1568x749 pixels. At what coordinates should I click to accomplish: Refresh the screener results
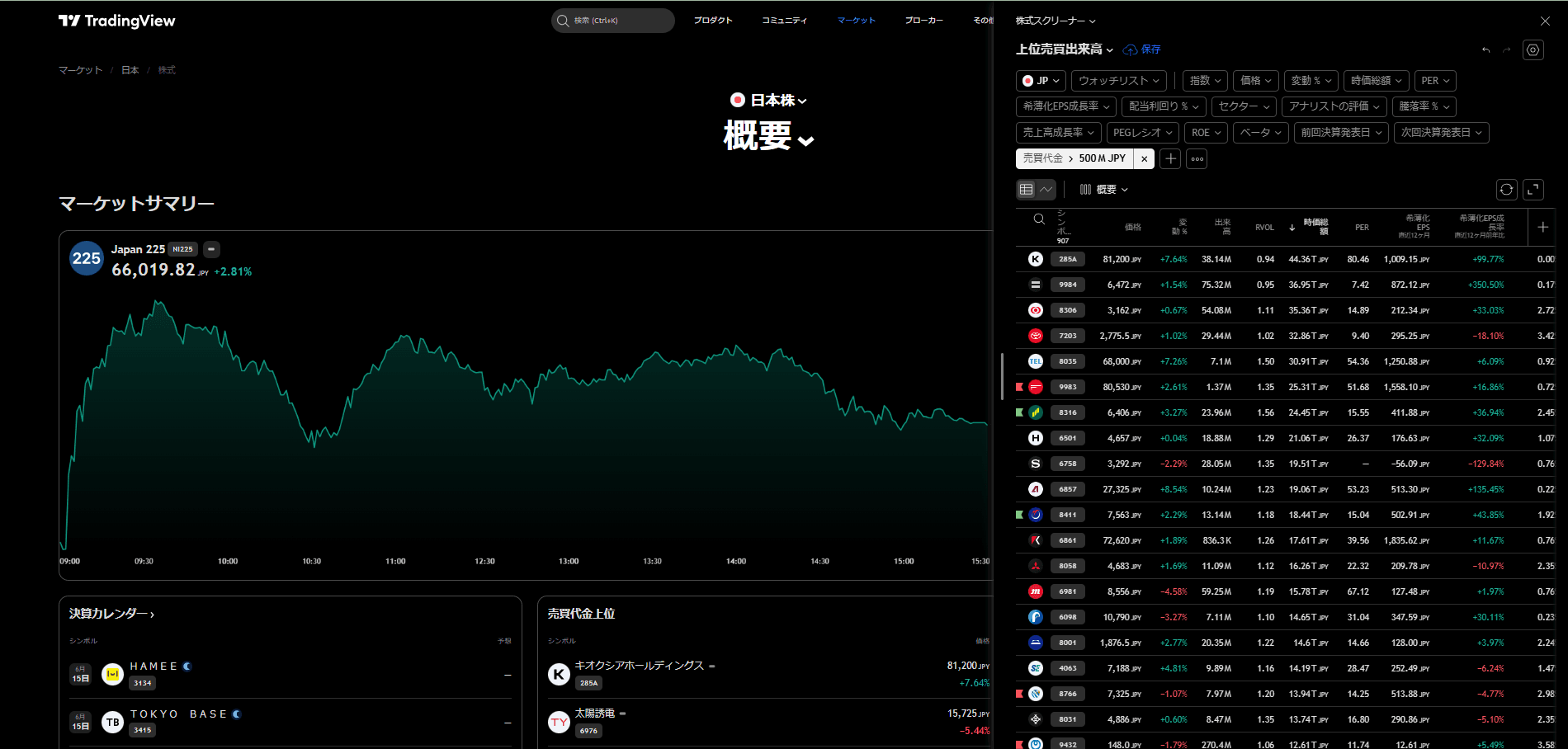[x=1506, y=190]
